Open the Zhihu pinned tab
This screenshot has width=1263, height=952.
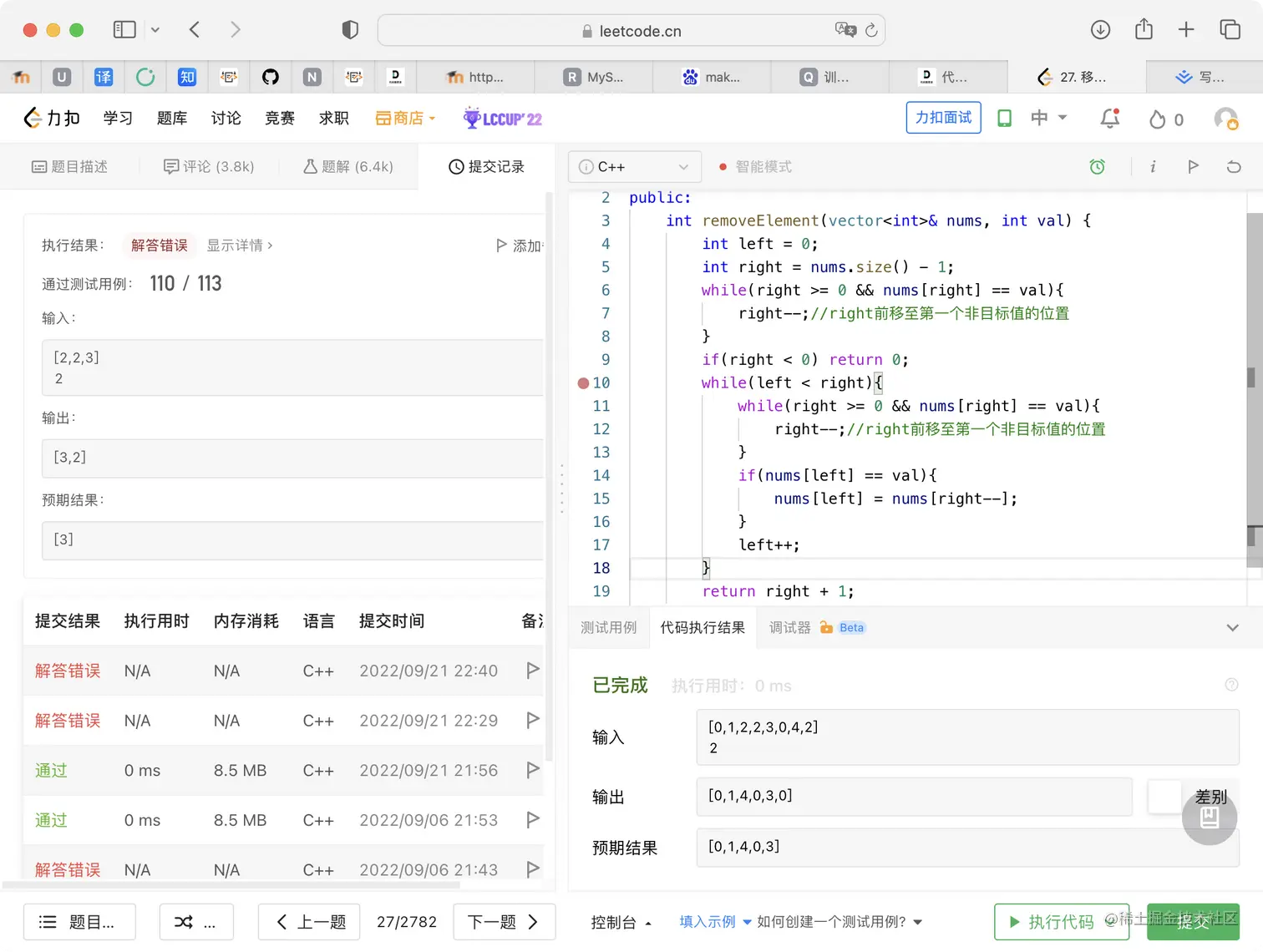point(187,77)
